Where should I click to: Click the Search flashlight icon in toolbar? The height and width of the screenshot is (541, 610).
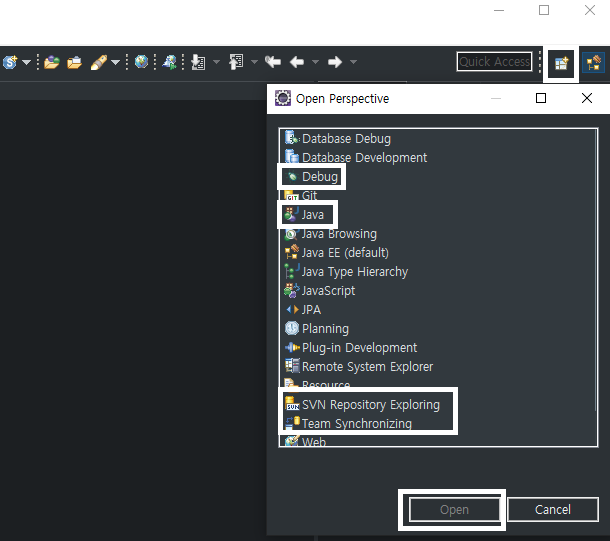(x=99, y=62)
